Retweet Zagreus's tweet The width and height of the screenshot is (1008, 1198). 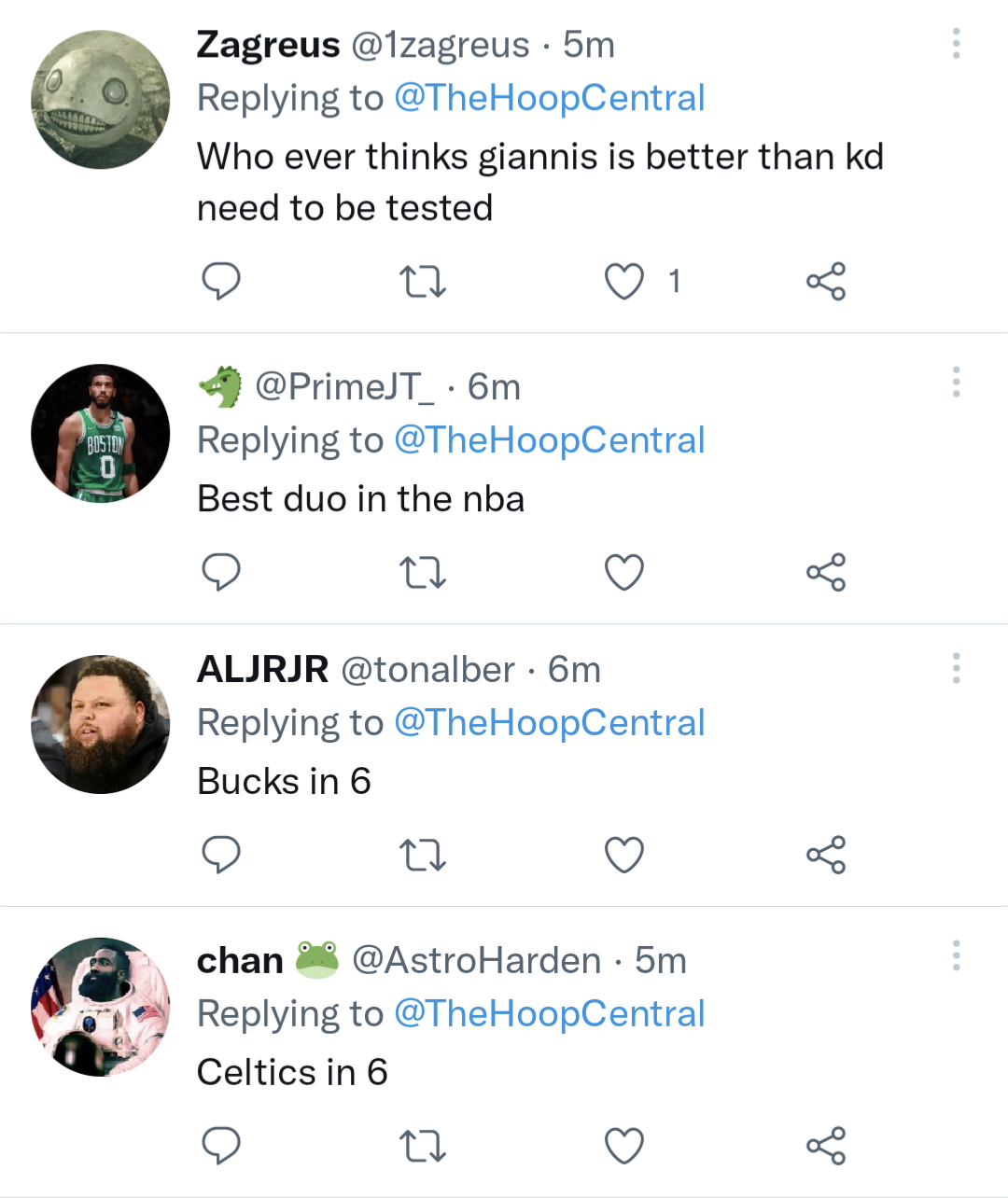pos(422,281)
